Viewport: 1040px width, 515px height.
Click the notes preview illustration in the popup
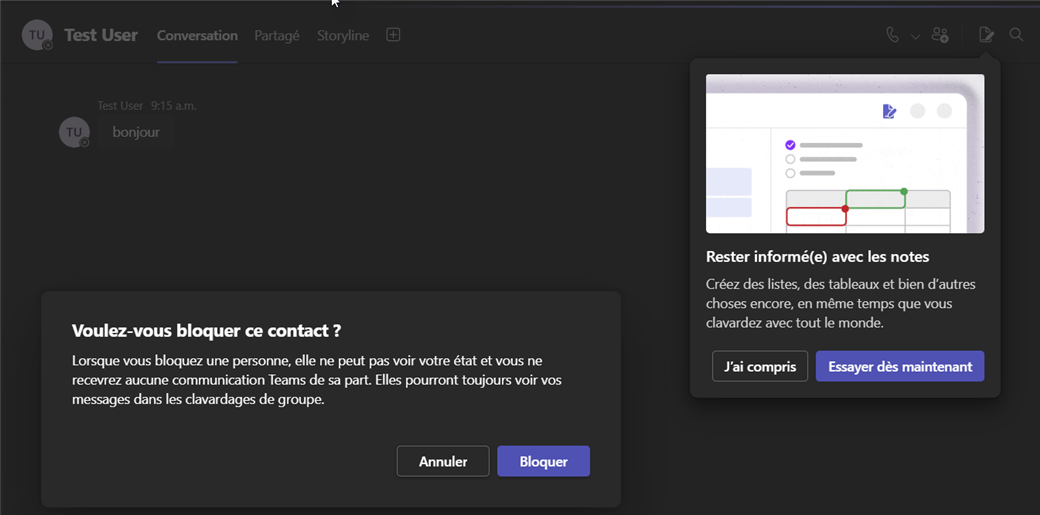pos(845,153)
